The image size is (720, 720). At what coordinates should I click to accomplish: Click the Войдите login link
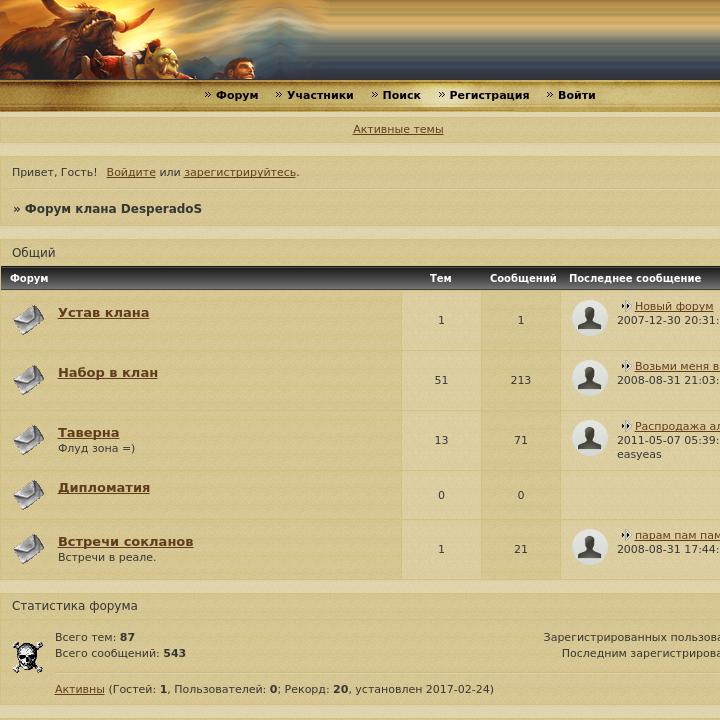(x=131, y=172)
